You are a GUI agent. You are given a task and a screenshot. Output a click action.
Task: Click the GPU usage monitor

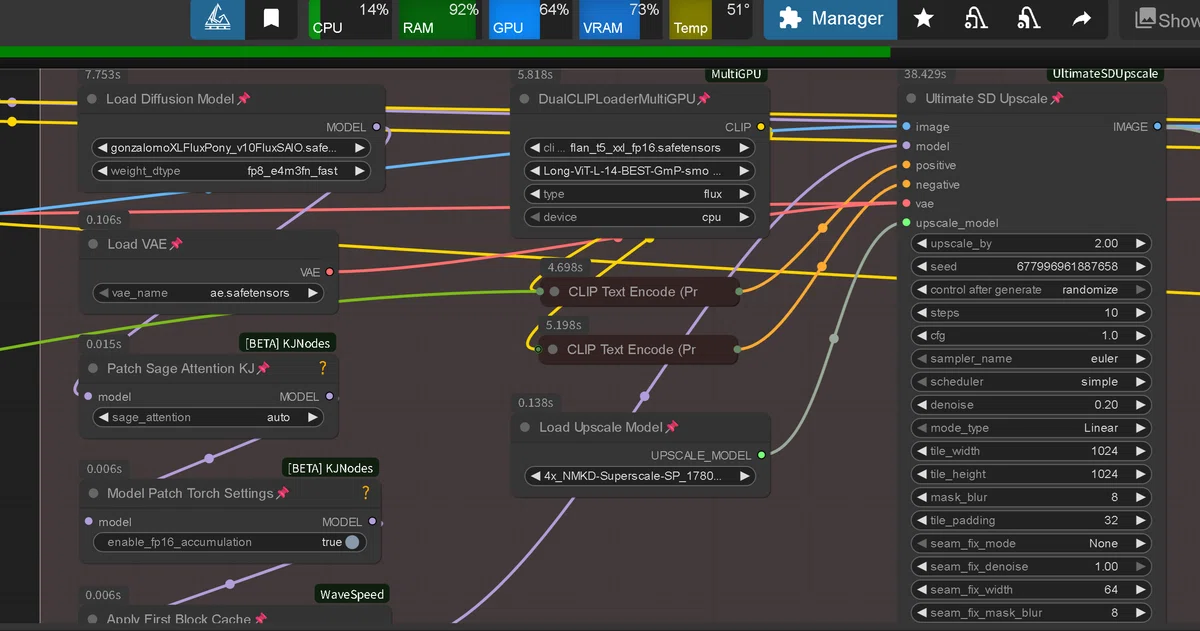click(530, 19)
